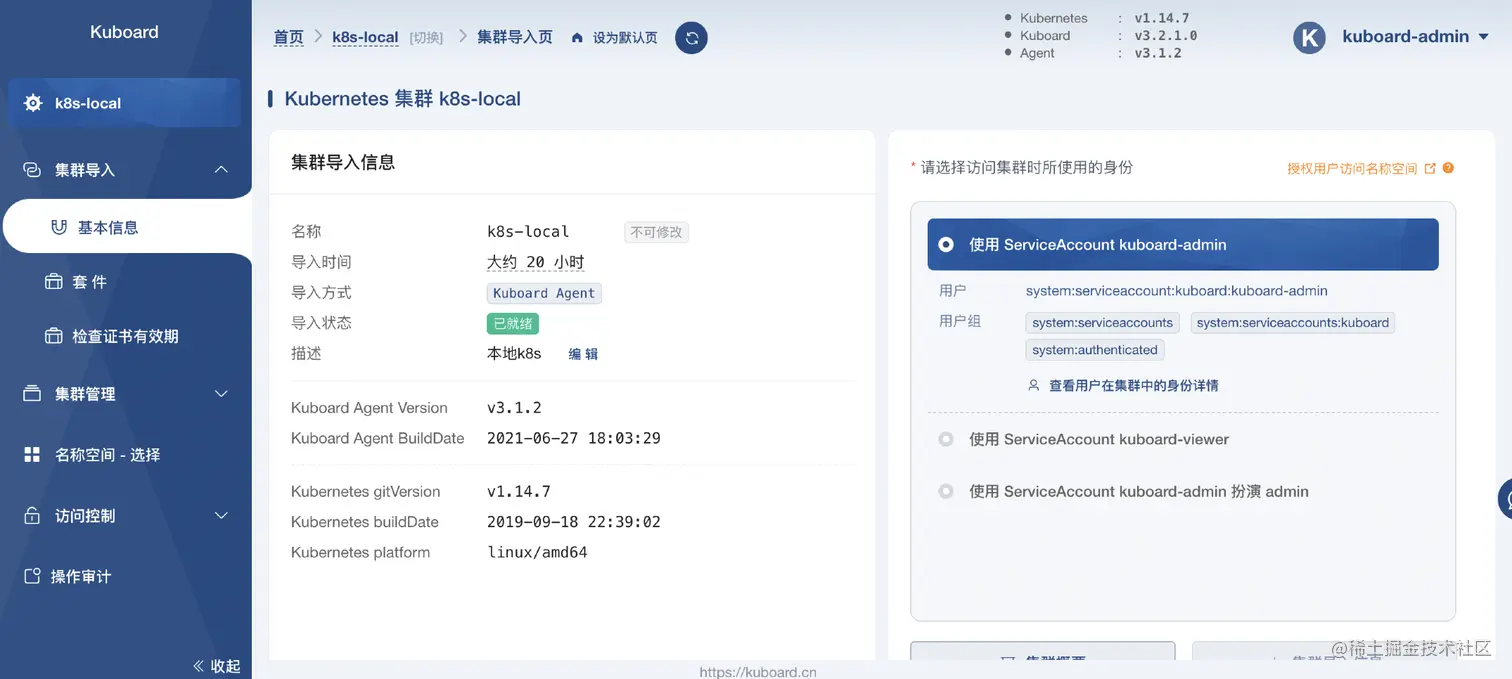Click the user icon beside 查看用户在集群中的身份详情
The height and width of the screenshot is (679, 1512).
point(1034,385)
